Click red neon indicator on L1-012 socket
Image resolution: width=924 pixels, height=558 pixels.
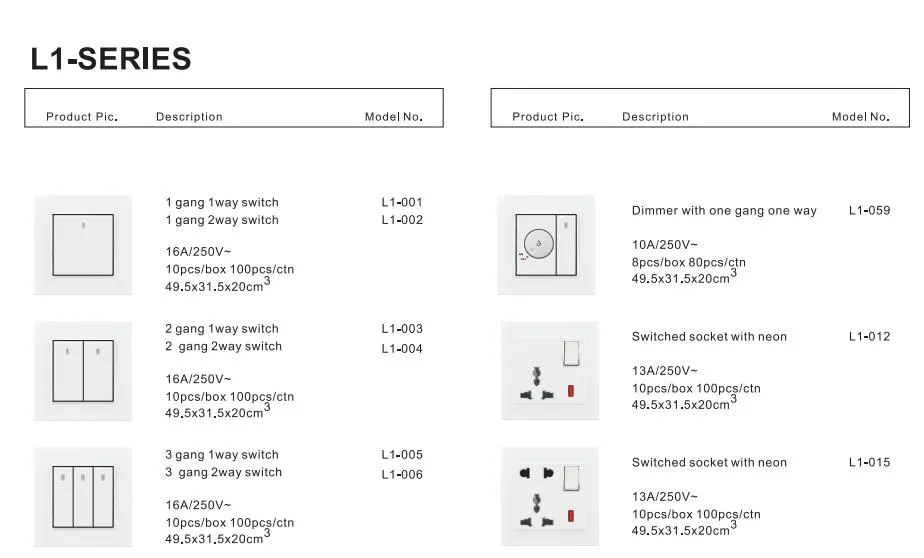(x=570, y=391)
